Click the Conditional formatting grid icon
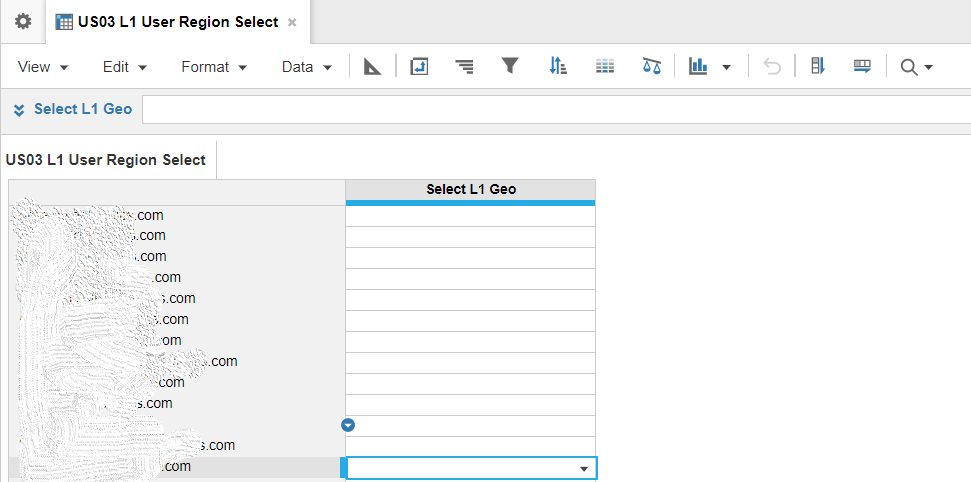The width and height of the screenshot is (971, 482). coord(604,66)
